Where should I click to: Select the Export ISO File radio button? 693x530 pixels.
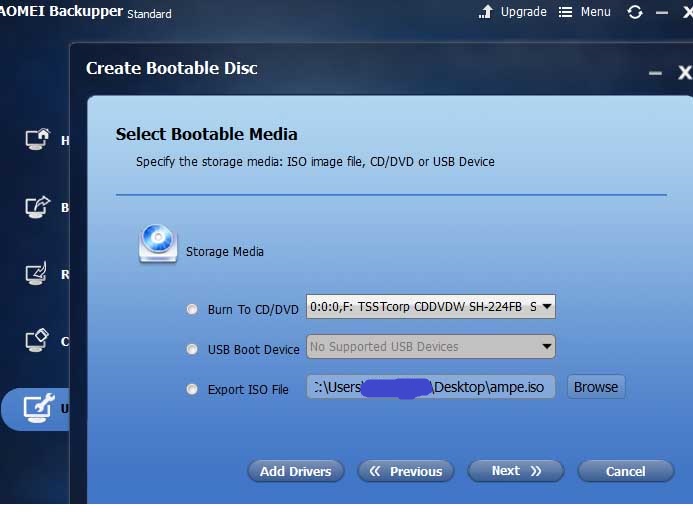[x=192, y=389]
